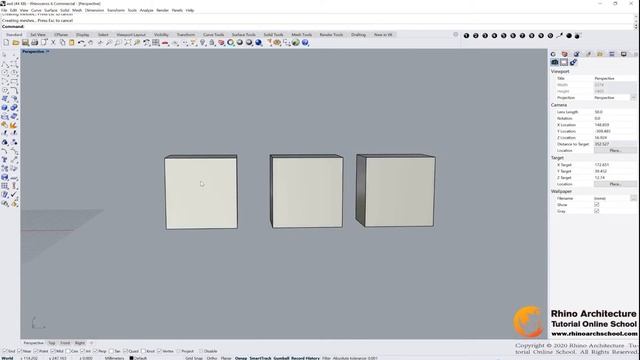Click the target Location Place button
This screenshot has width=640, height=360.
pyautogui.click(x=615, y=184)
